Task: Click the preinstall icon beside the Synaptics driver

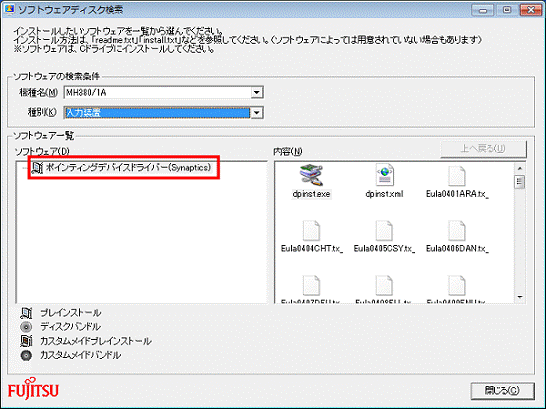Action: coord(37,168)
